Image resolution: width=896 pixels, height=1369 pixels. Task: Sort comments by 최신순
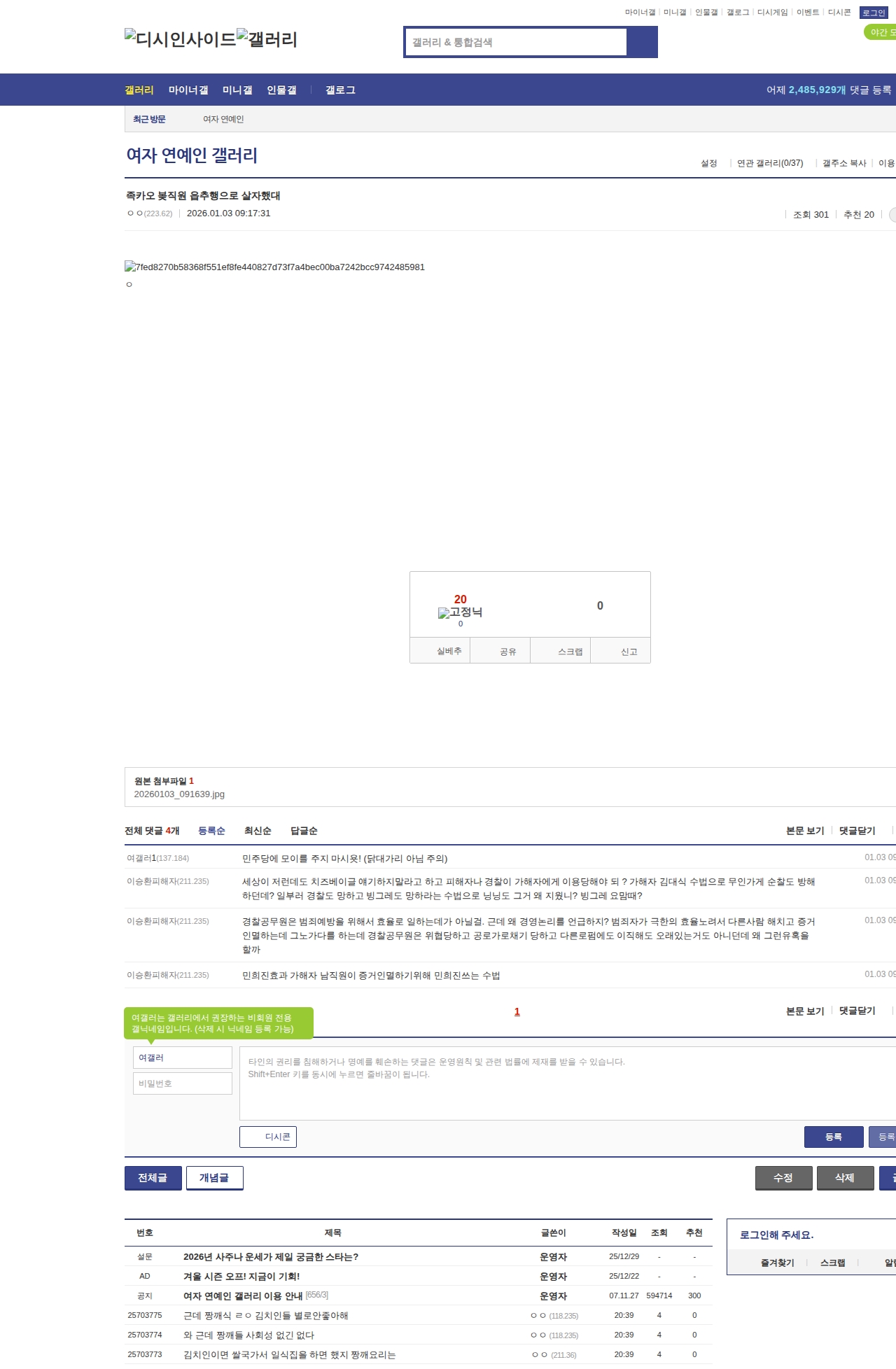pyautogui.click(x=258, y=831)
